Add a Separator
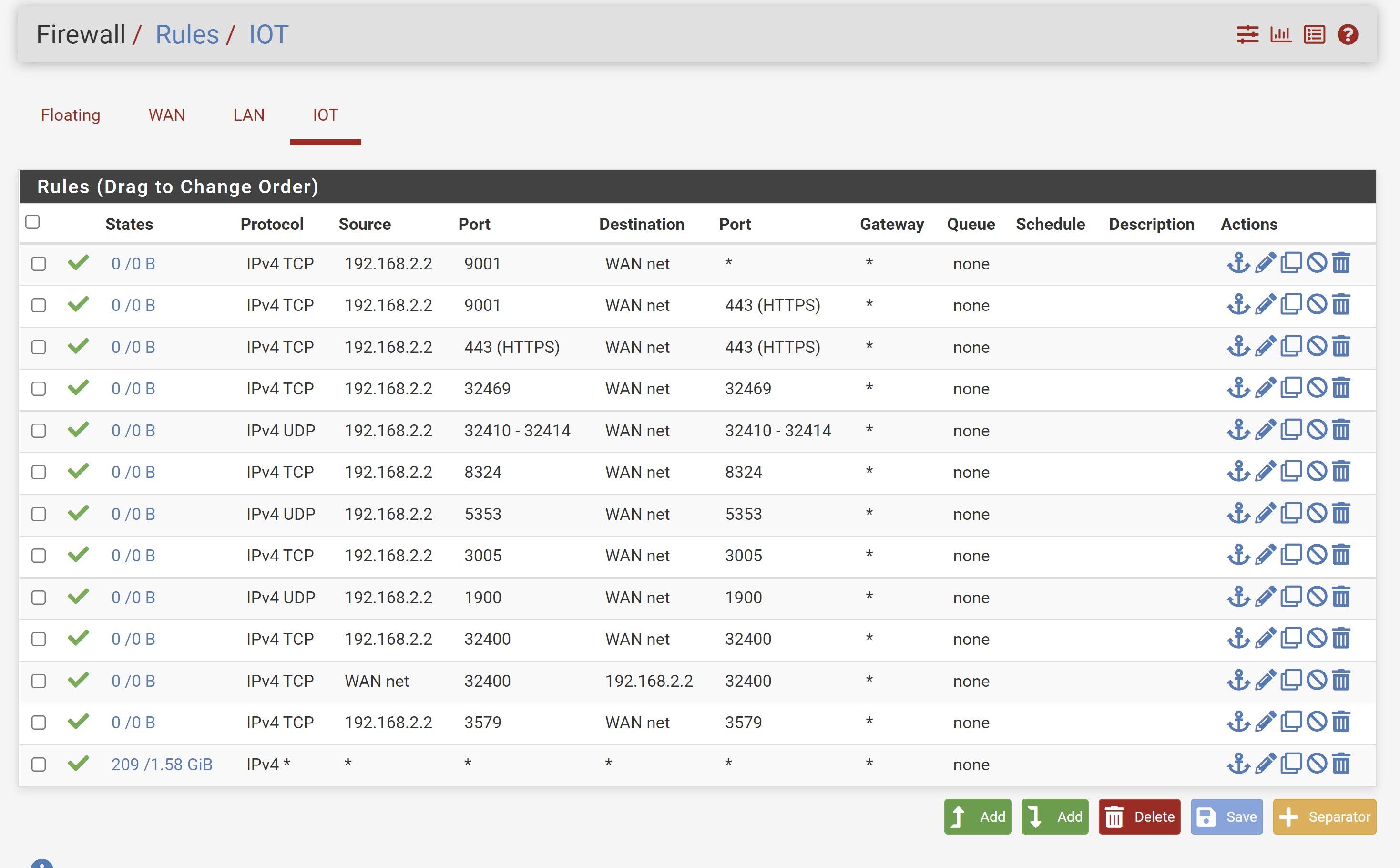The height and width of the screenshot is (868, 1400). click(1324, 816)
